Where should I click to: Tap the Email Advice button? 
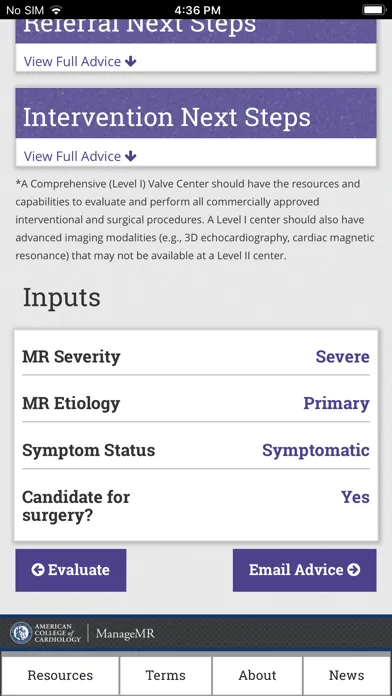tap(305, 570)
